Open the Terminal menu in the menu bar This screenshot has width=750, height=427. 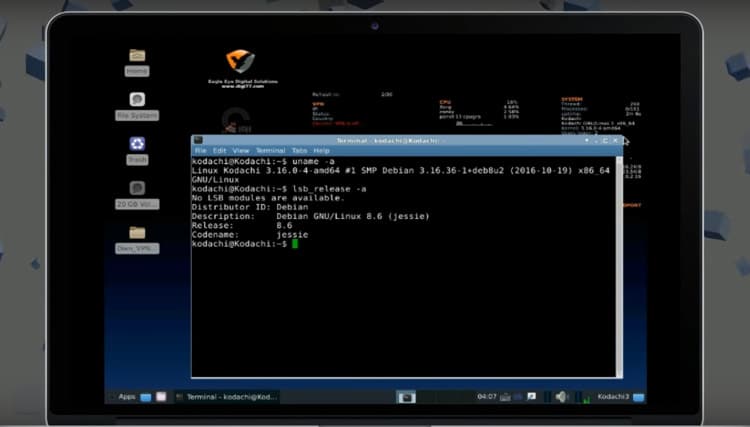pyautogui.click(x=270, y=151)
